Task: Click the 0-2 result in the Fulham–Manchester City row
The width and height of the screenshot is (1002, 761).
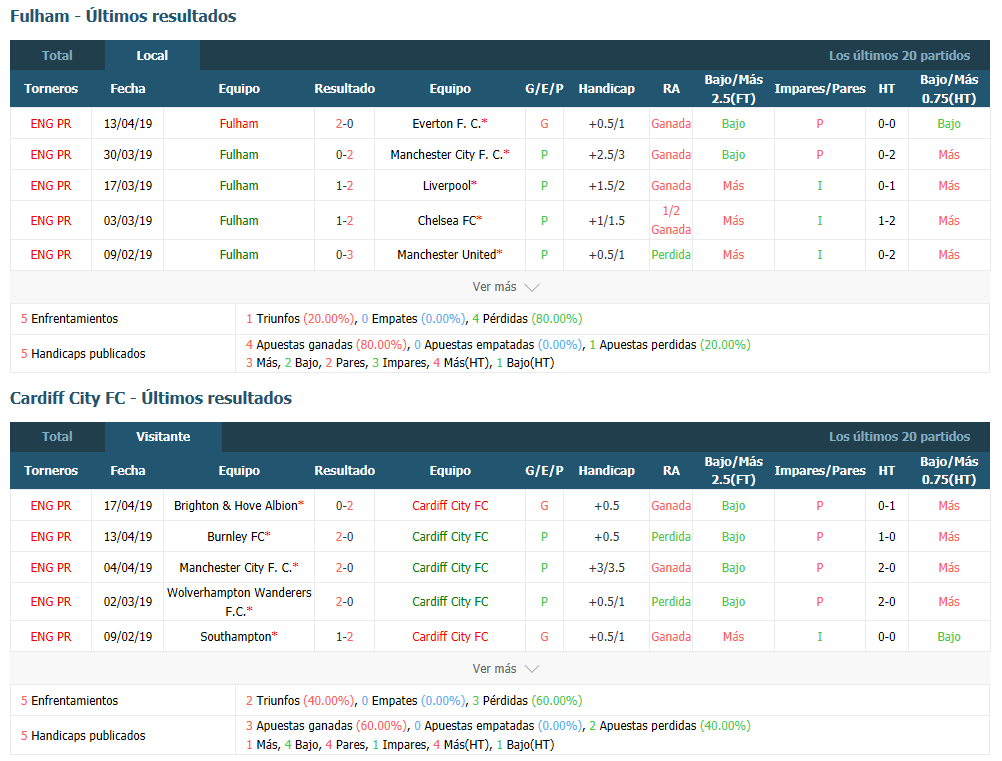Action: 344,155
